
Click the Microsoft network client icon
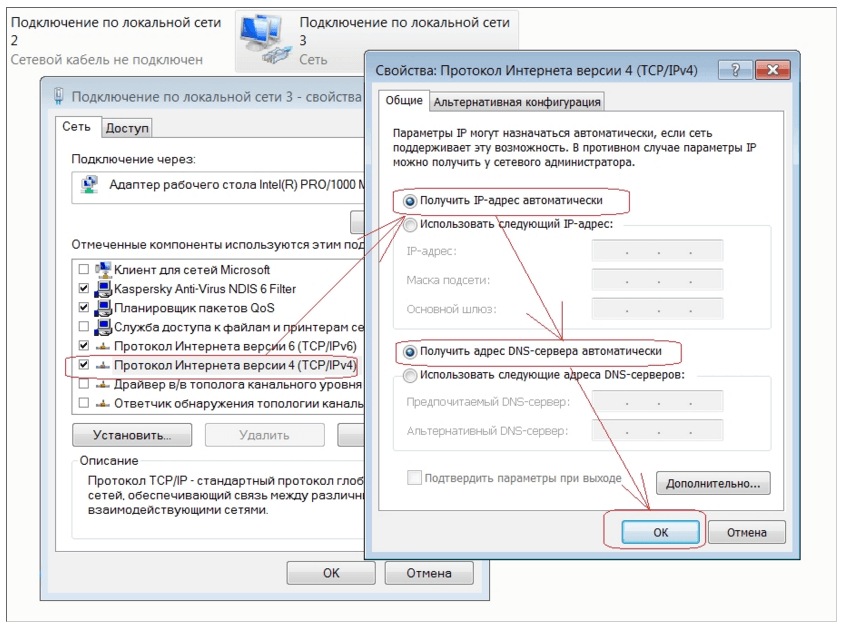coord(102,269)
